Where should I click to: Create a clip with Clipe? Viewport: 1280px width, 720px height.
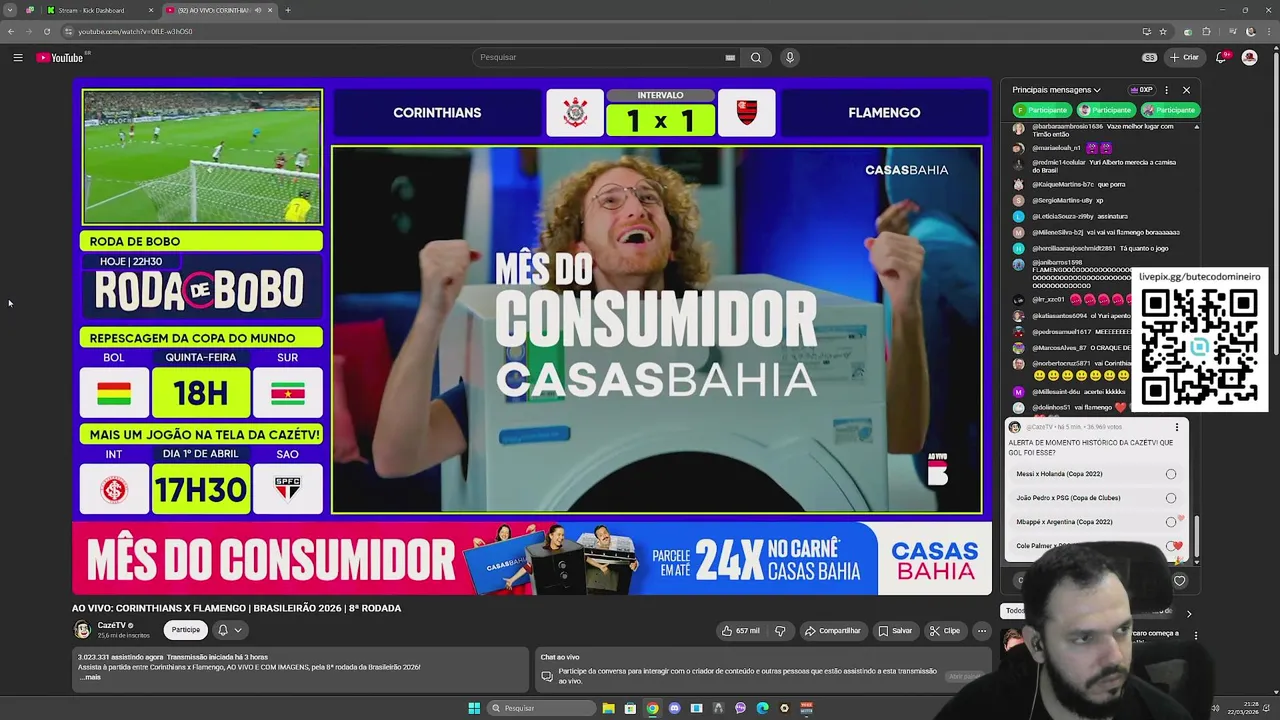click(945, 631)
